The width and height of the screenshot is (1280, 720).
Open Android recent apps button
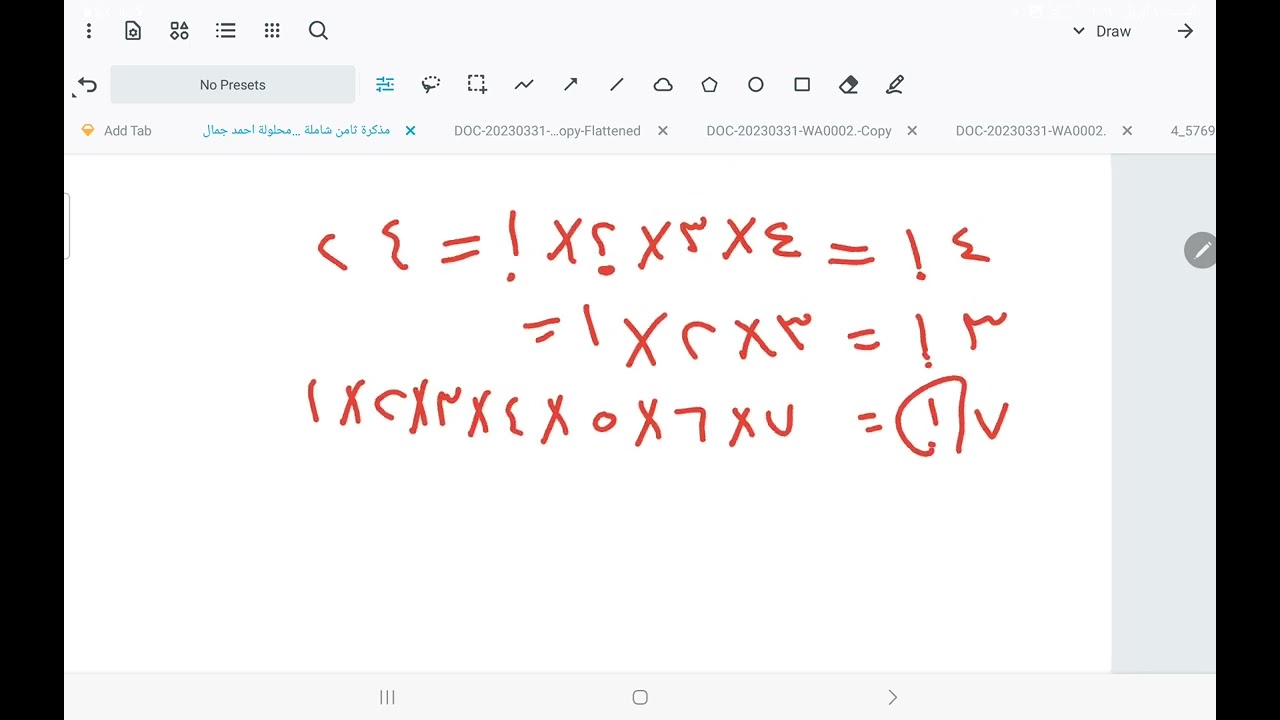tap(387, 698)
